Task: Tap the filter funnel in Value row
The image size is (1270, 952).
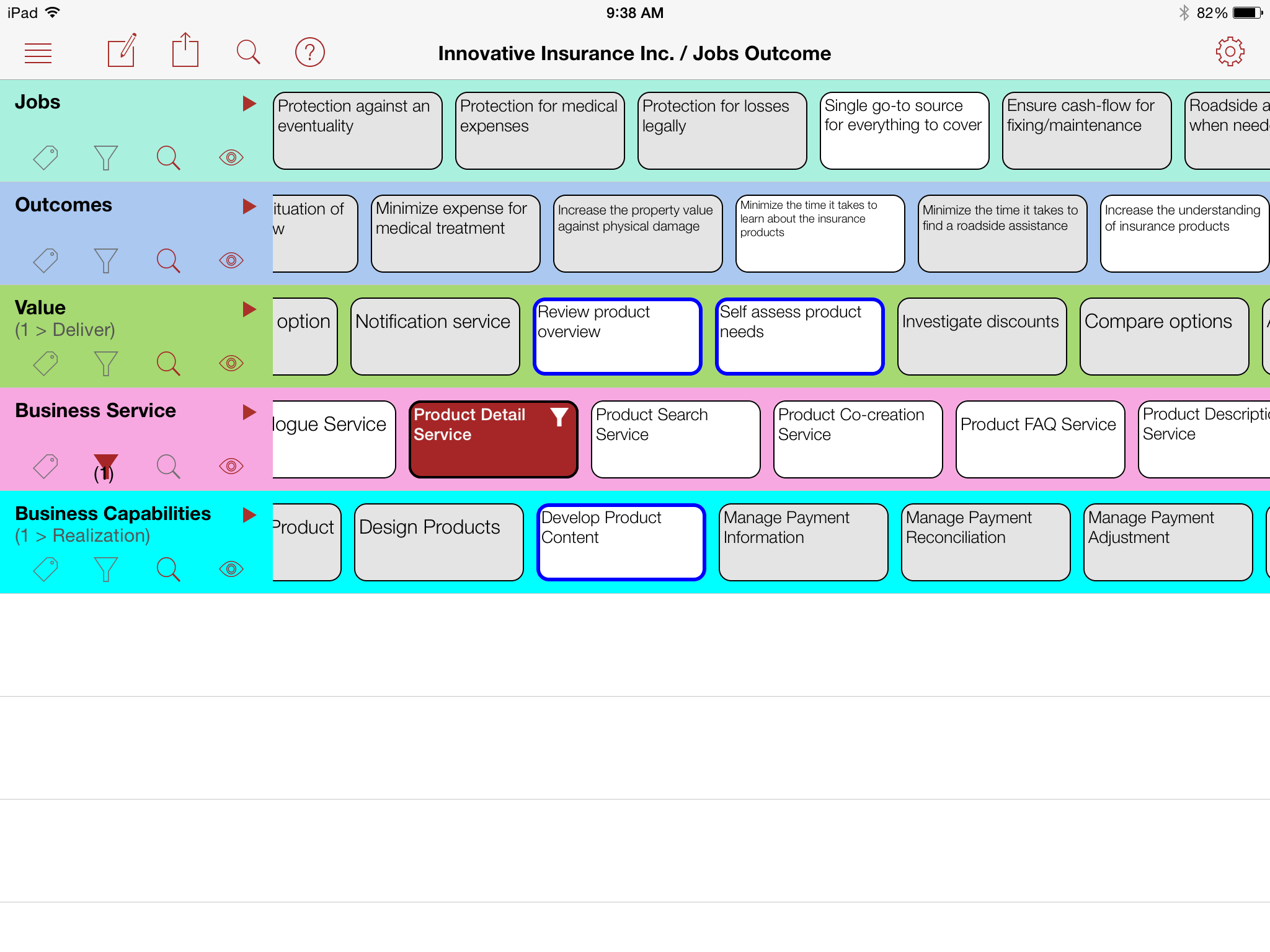Action: pyautogui.click(x=105, y=363)
